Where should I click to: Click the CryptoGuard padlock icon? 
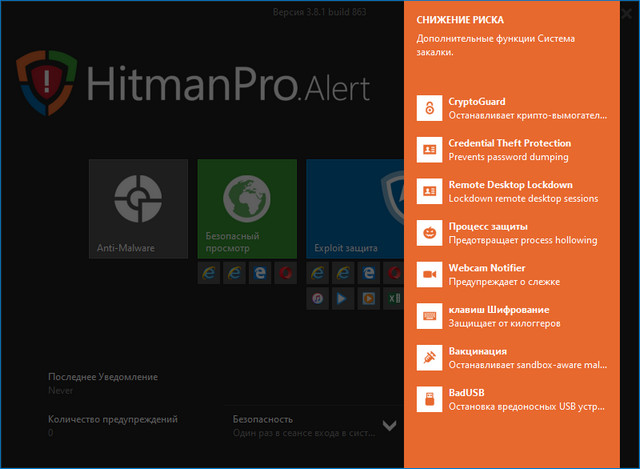[429, 108]
